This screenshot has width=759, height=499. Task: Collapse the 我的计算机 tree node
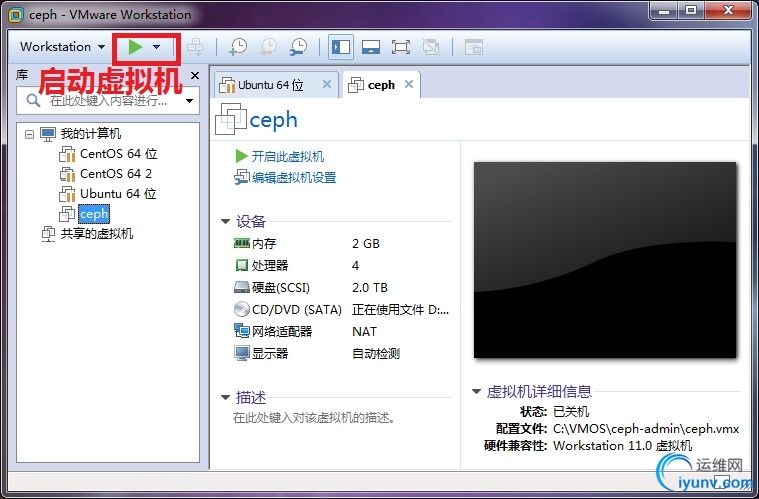click(30, 134)
